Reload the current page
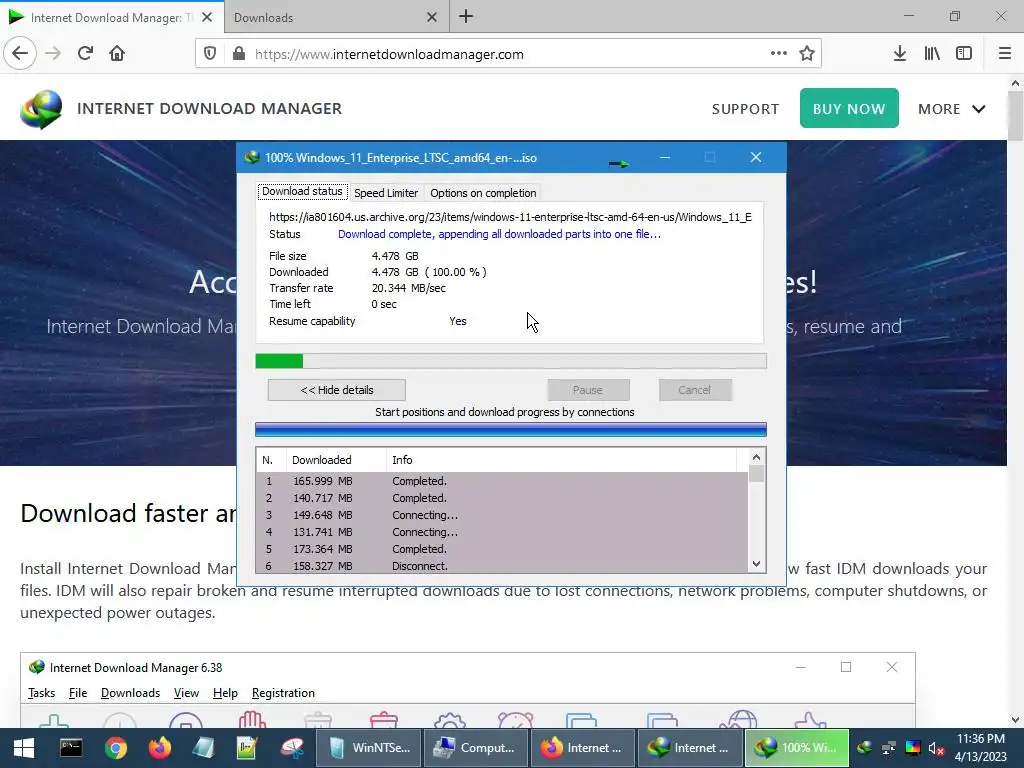 point(85,54)
